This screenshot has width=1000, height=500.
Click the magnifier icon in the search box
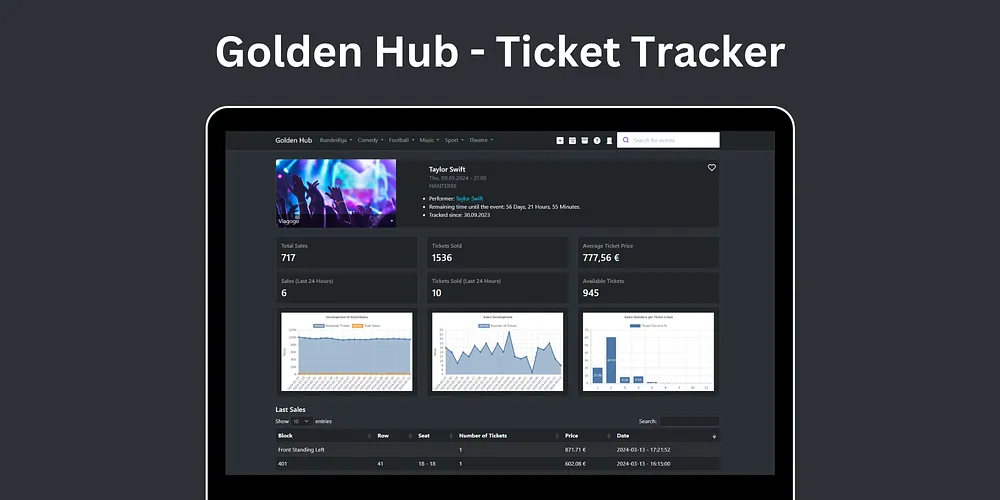point(626,140)
